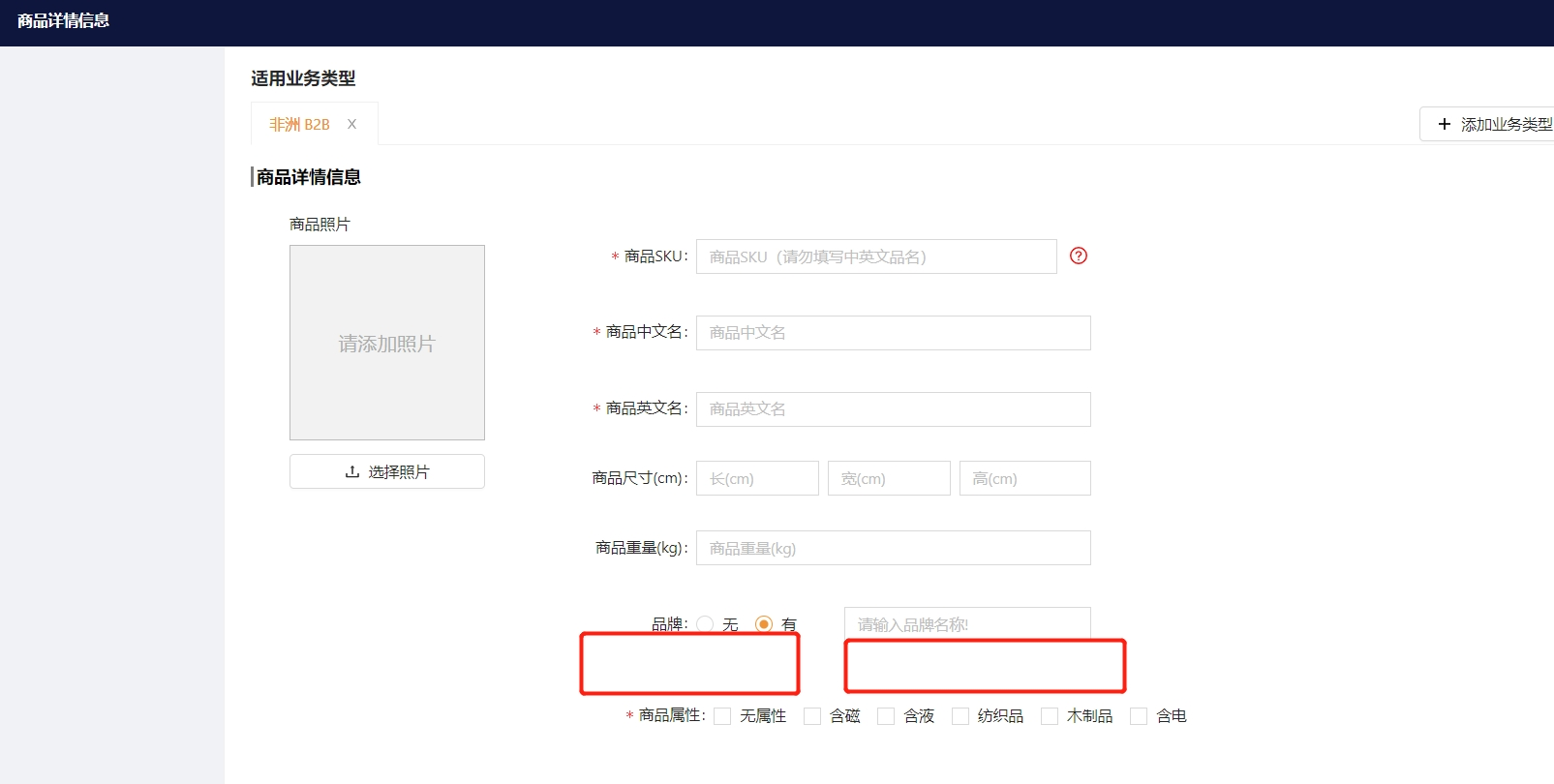Enable the 含液 attribute checkbox
Screen dimensions: 1554x784
886,716
